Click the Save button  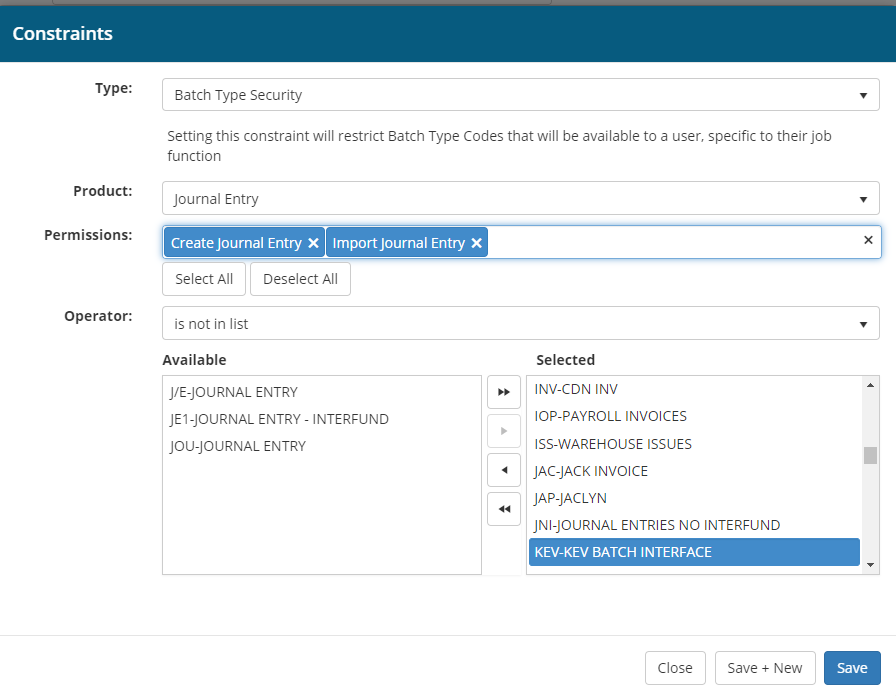pyautogui.click(x=852, y=668)
